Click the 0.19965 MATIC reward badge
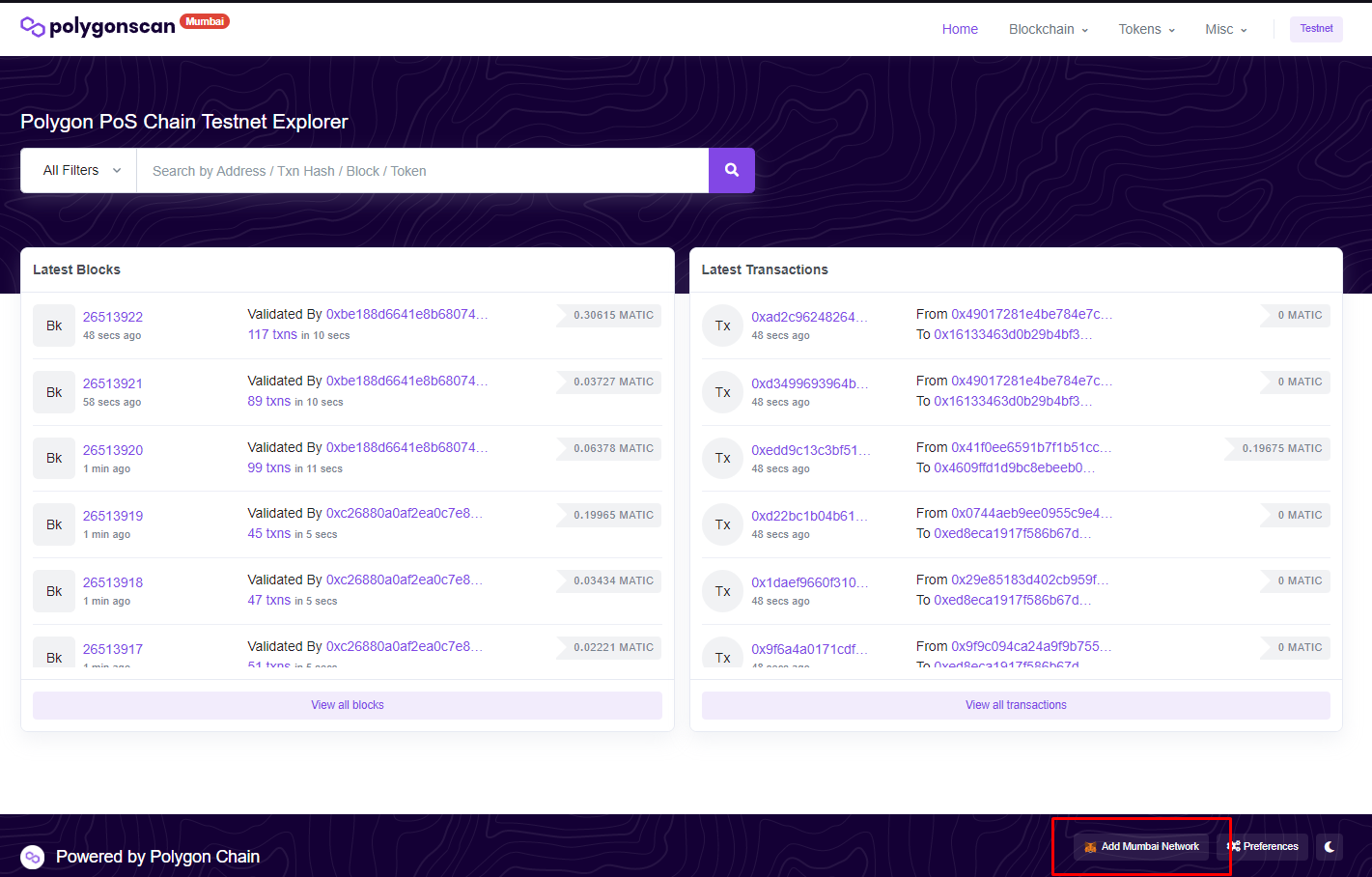Image resolution: width=1372 pixels, height=877 pixels. click(x=609, y=516)
